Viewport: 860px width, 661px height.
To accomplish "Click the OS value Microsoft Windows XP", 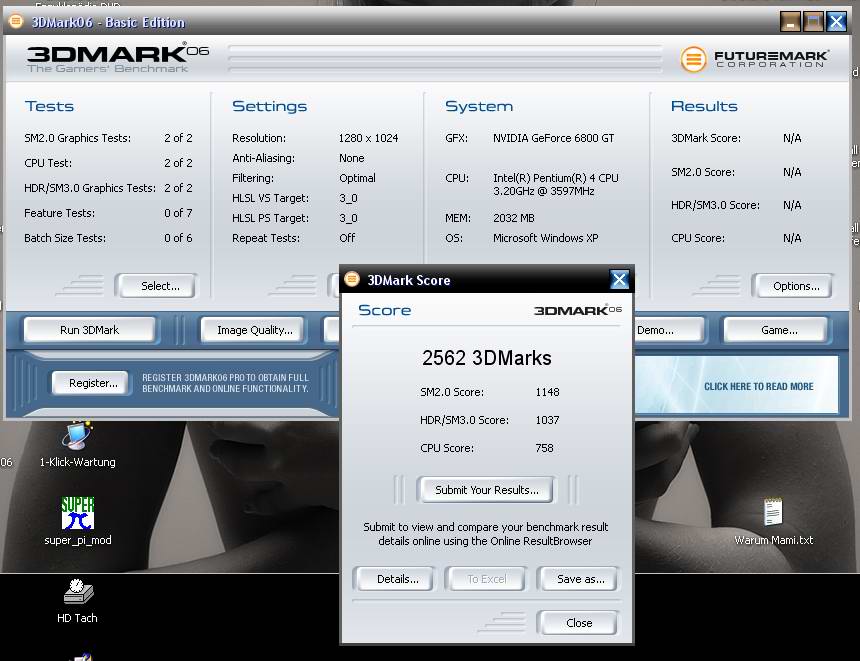I will coord(545,238).
